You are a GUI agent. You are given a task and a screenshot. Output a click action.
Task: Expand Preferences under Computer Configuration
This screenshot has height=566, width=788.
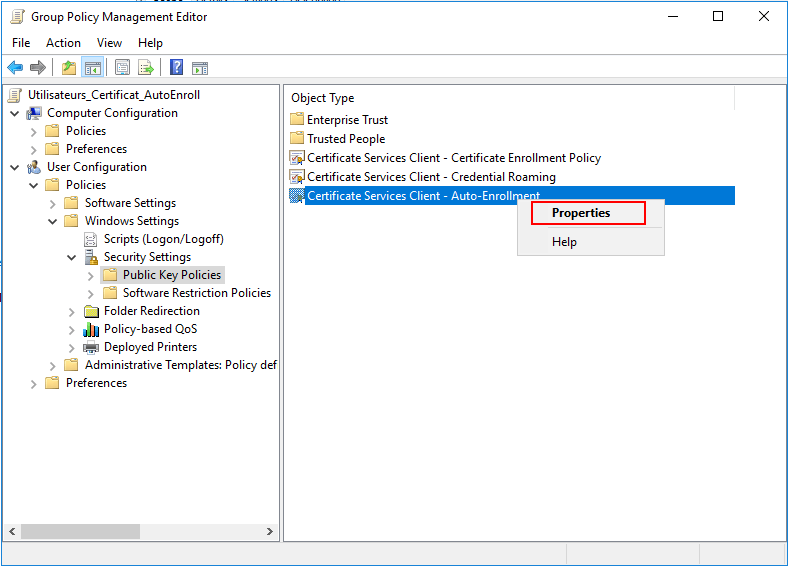coord(34,150)
